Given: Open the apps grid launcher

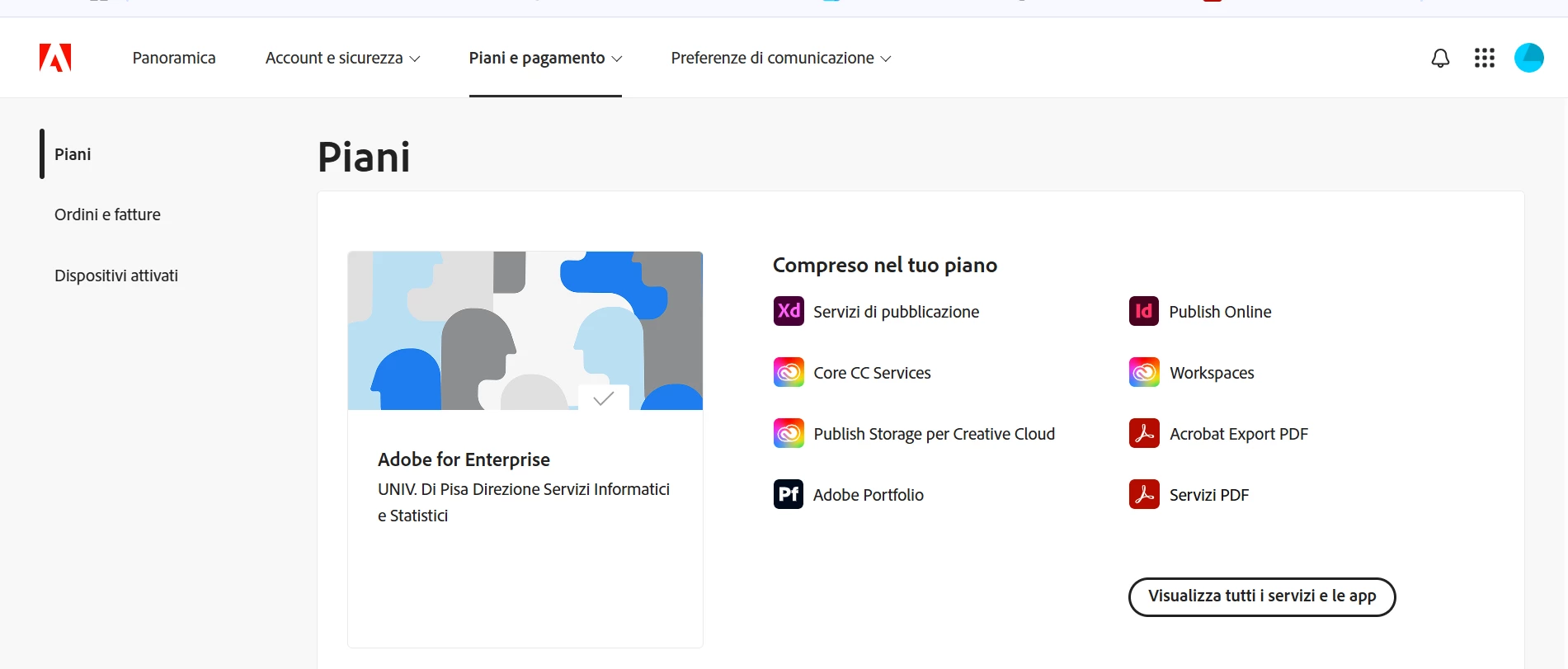Looking at the screenshot, I should pyautogui.click(x=1485, y=58).
